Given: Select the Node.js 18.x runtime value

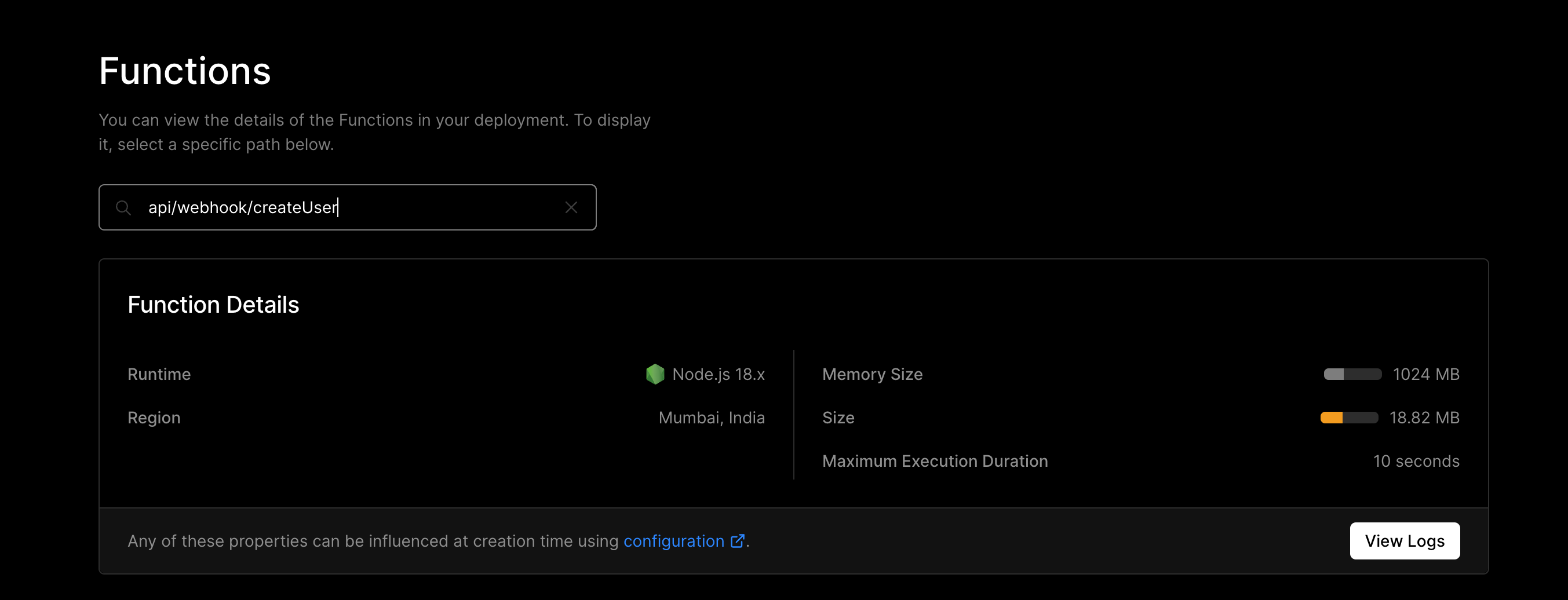Looking at the screenshot, I should (719, 374).
